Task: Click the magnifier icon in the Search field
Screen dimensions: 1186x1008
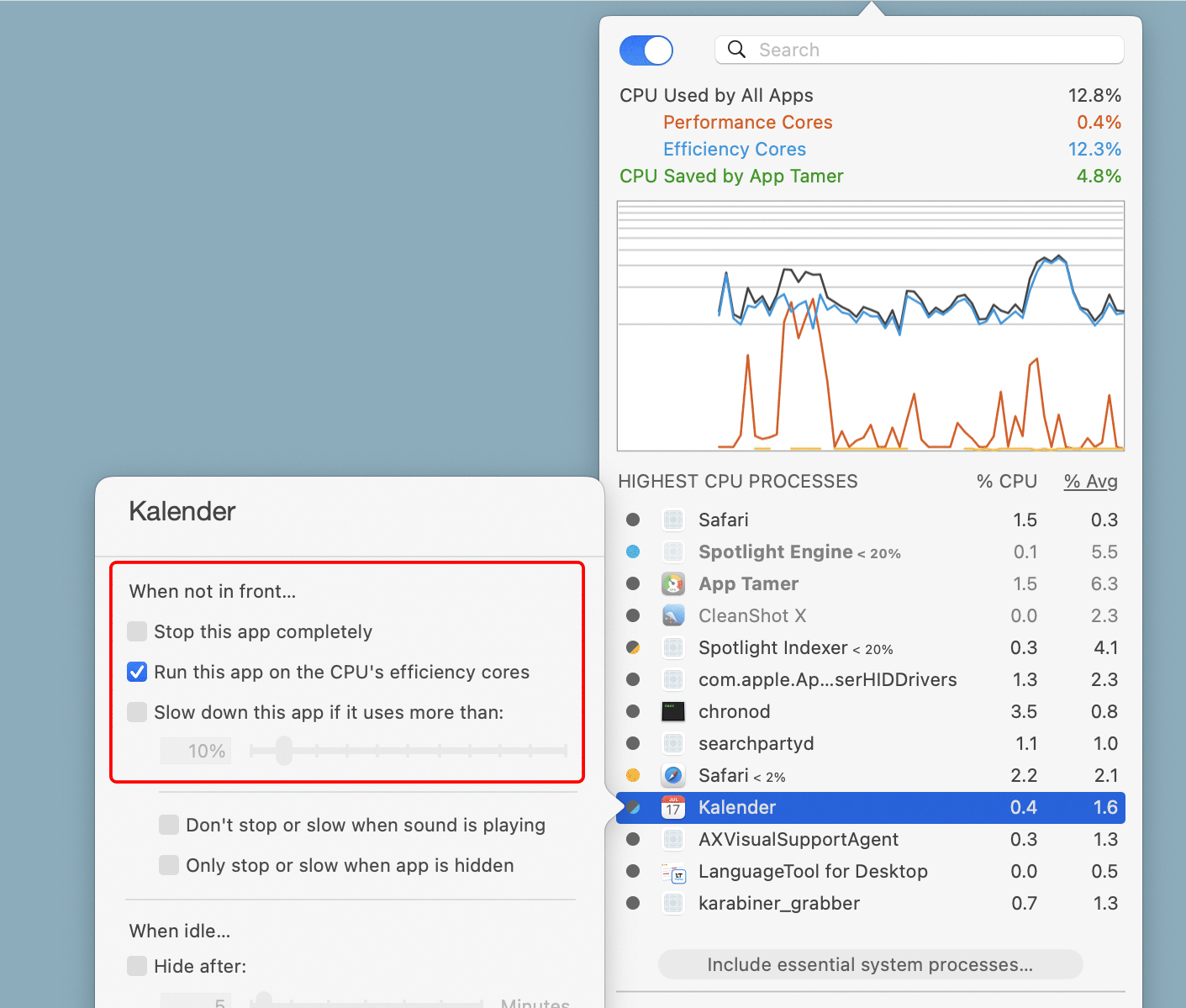Action: 736,50
